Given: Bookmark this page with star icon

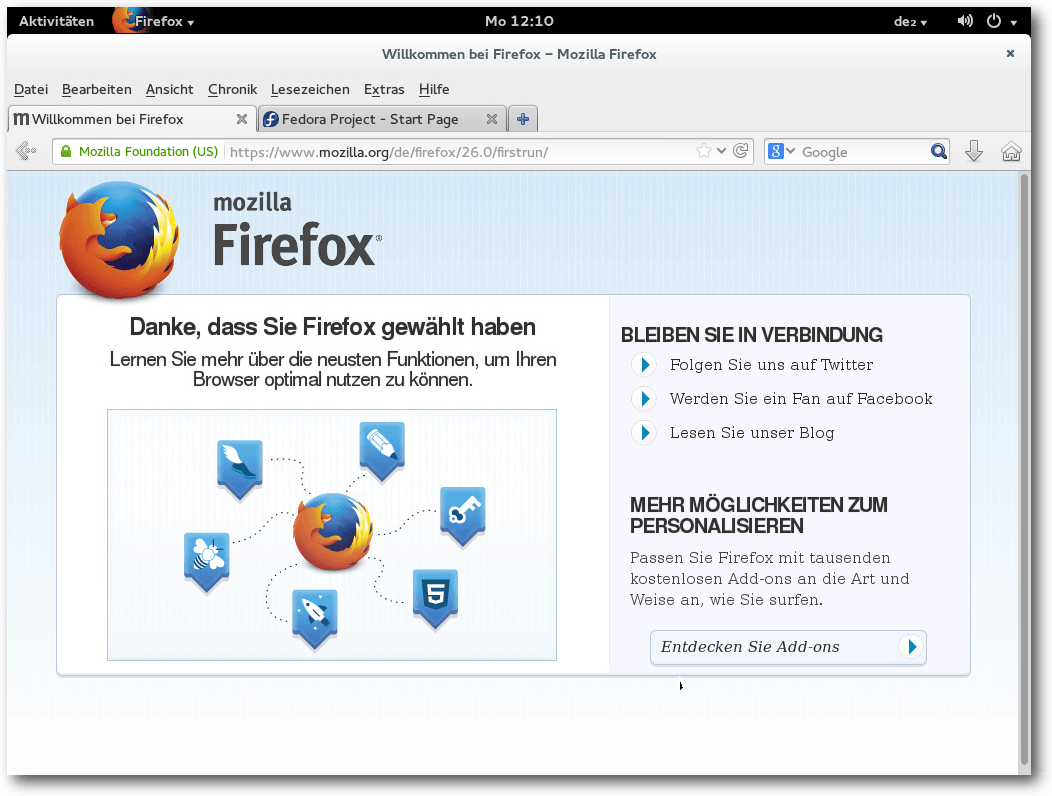Looking at the screenshot, I should pyautogui.click(x=704, y=151).
